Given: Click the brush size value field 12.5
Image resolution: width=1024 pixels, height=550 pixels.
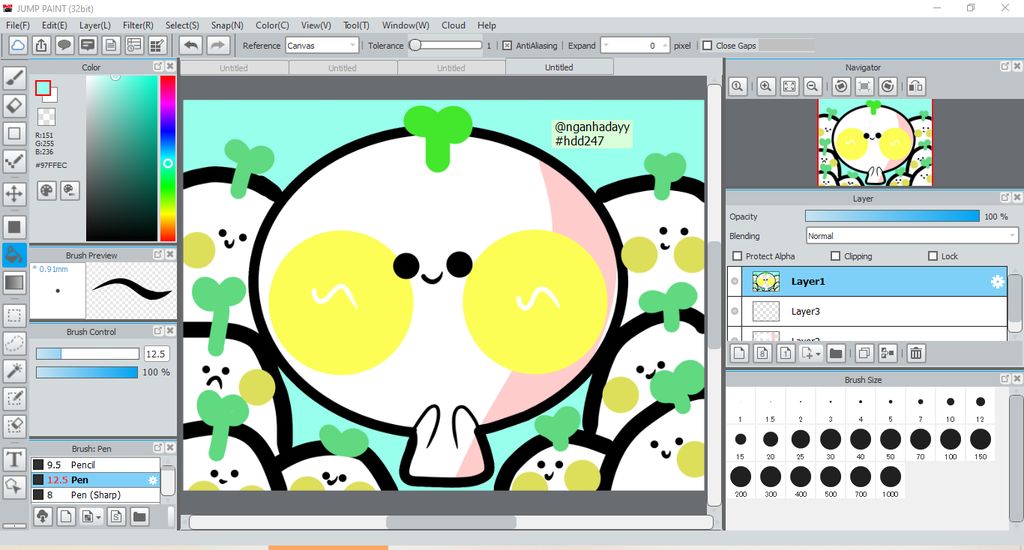Looking at the screenshot, I should pyautogui.click(x=156, y=353).
